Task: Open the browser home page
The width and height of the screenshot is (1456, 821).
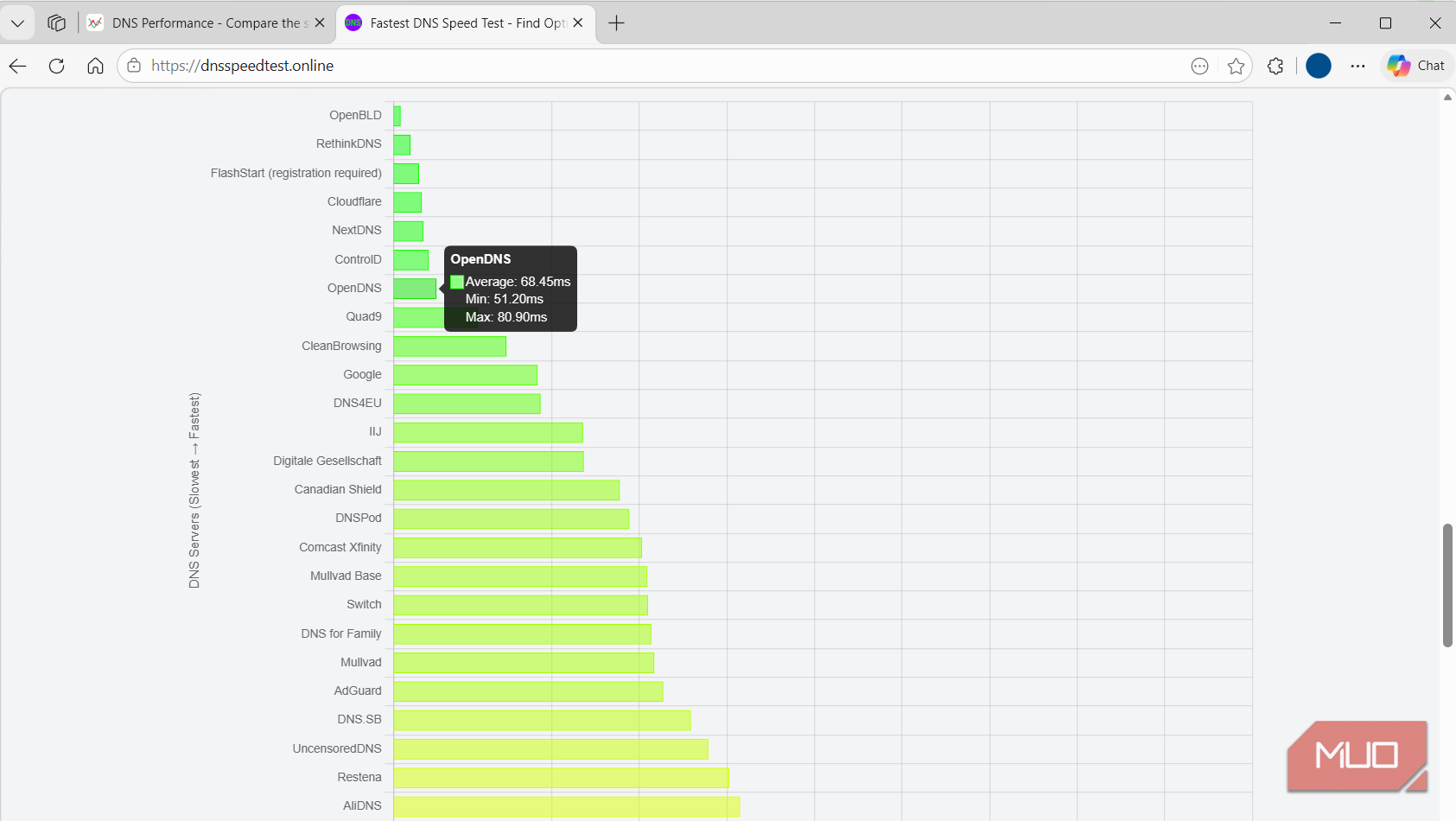Action: click(95, 66)
